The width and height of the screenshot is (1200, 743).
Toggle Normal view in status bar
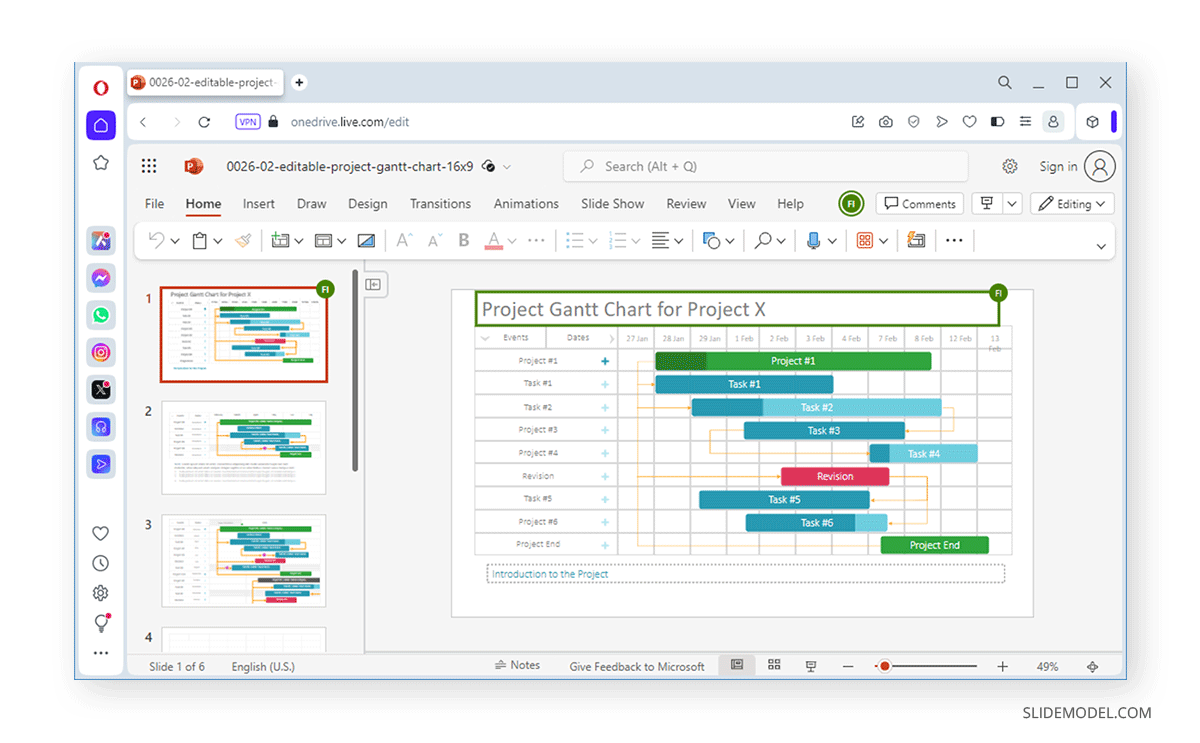point(737,665)
